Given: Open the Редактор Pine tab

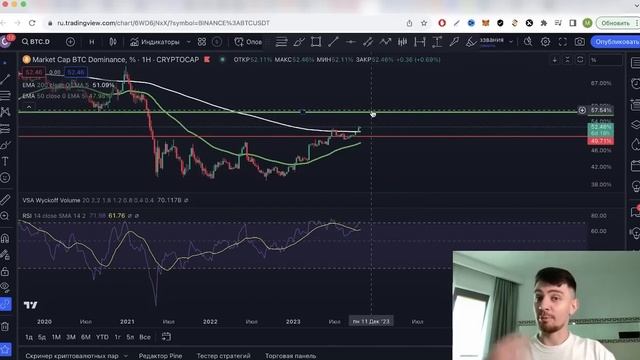Looking at the screenshot, I should coord(160,356).
